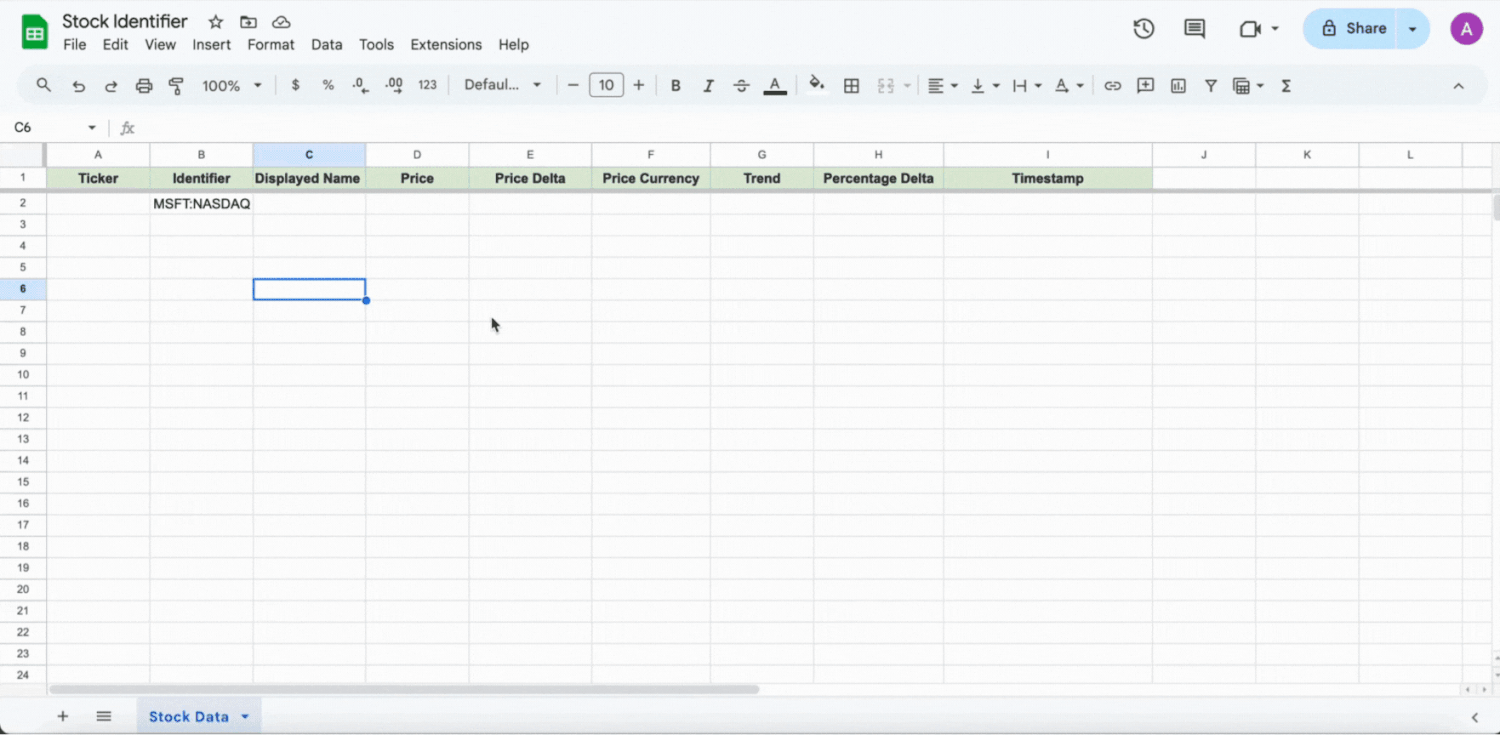Screen dimensions: 1500x735
Task: Open the zoom 100% dropdown
Action: (232, 86)
